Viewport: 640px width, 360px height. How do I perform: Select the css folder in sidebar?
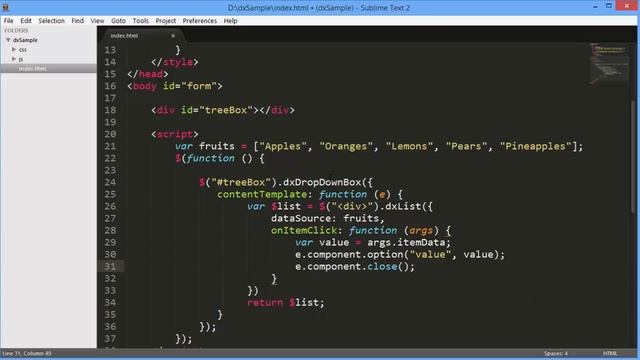[x=22, y=50]
